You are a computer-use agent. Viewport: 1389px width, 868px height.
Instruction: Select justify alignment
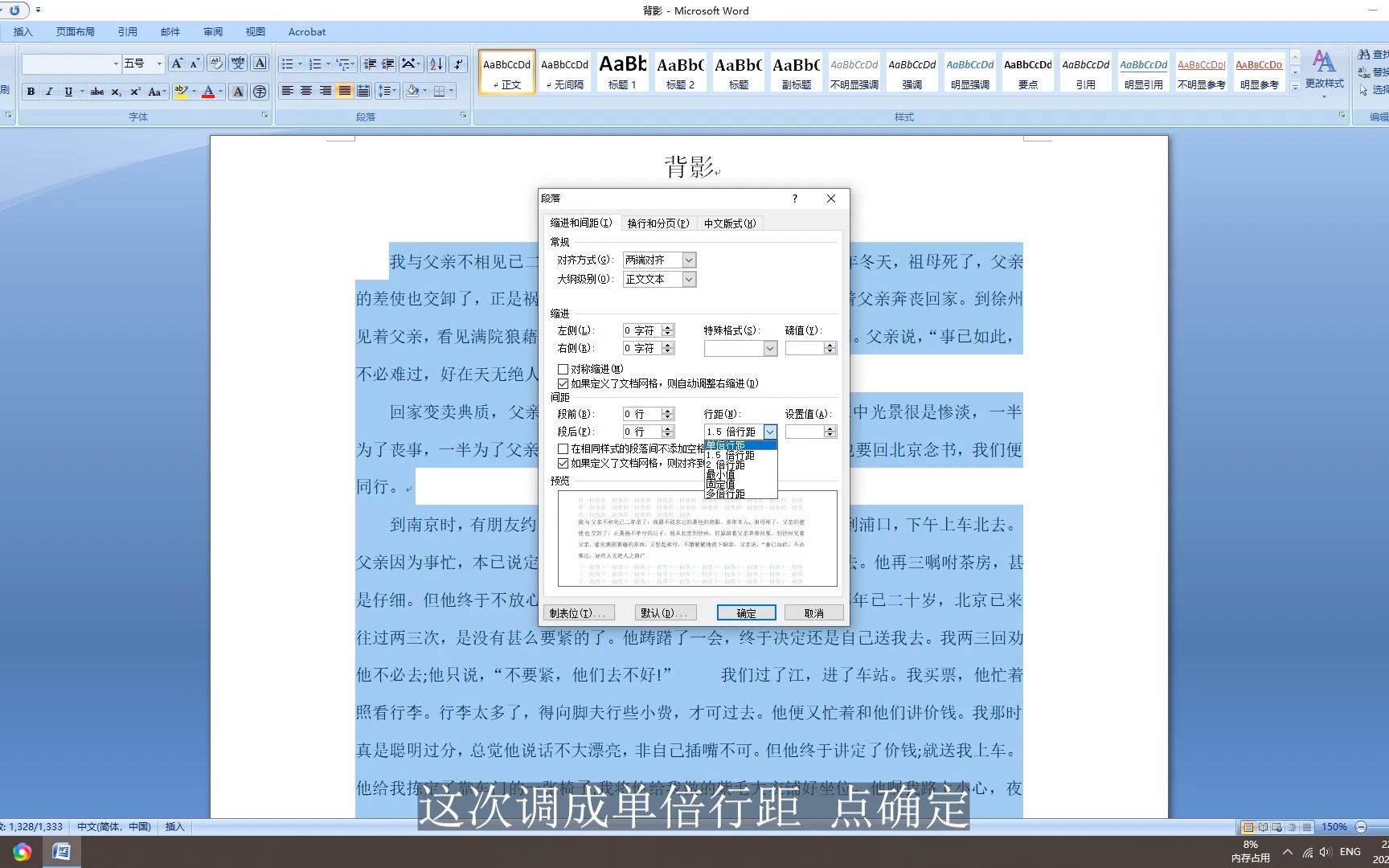(x=344, y=91)
